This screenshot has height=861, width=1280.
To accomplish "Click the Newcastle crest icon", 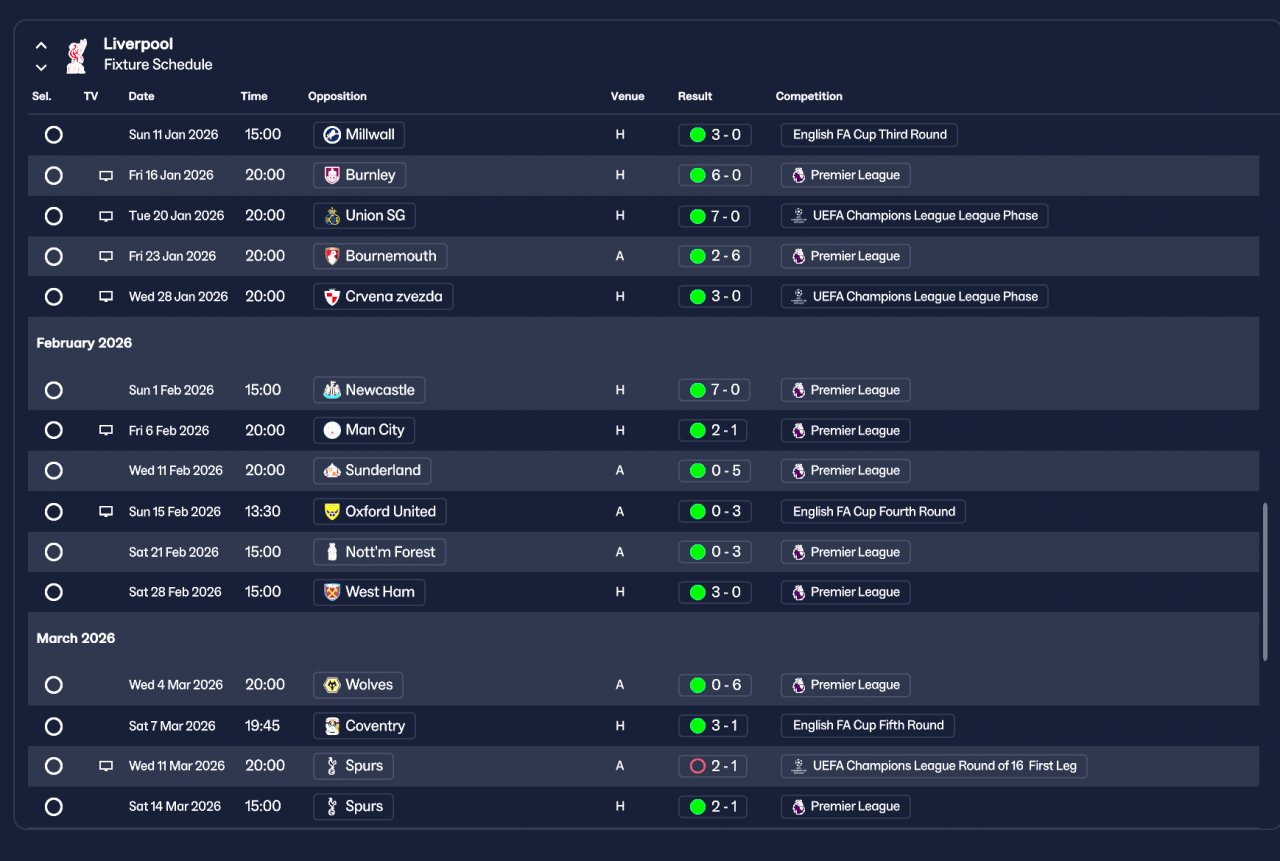I will pyautogui.click(x=332, y=390).
